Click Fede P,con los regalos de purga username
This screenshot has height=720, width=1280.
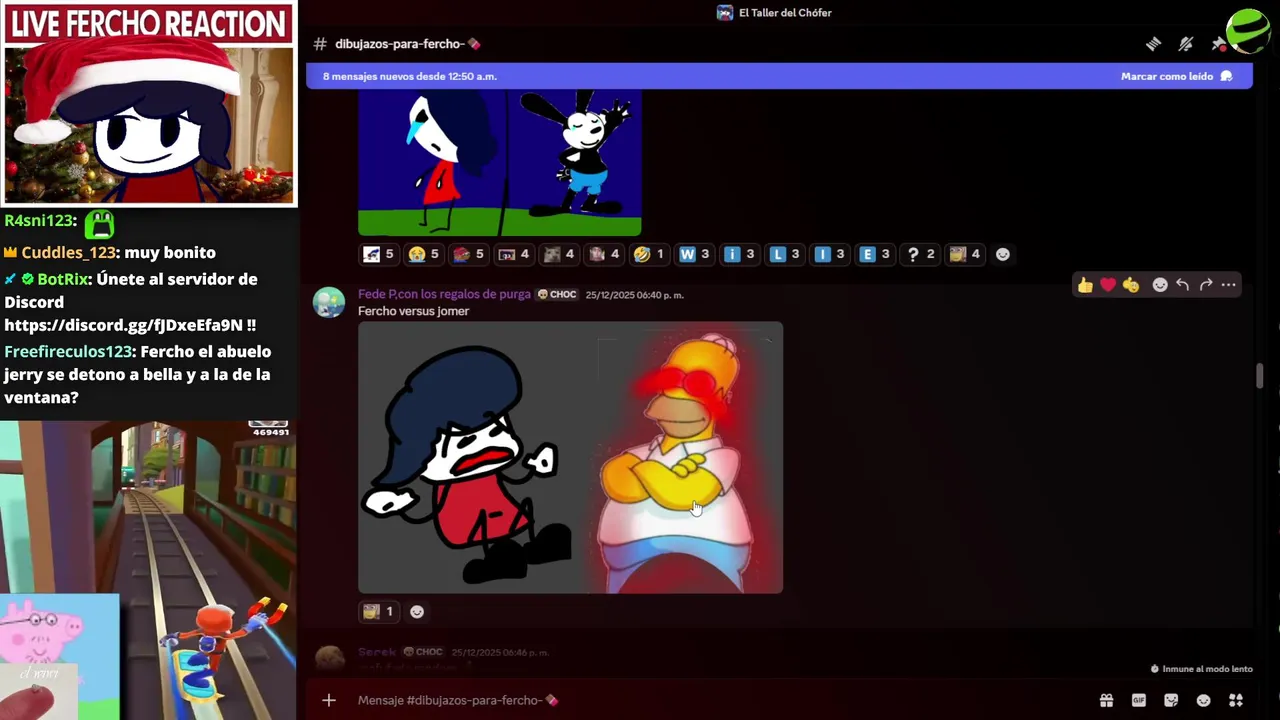click(444, 294)
